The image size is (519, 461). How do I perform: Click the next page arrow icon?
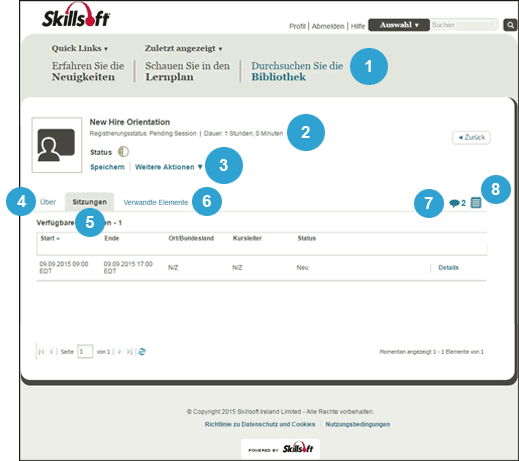[x=119, y=352]
